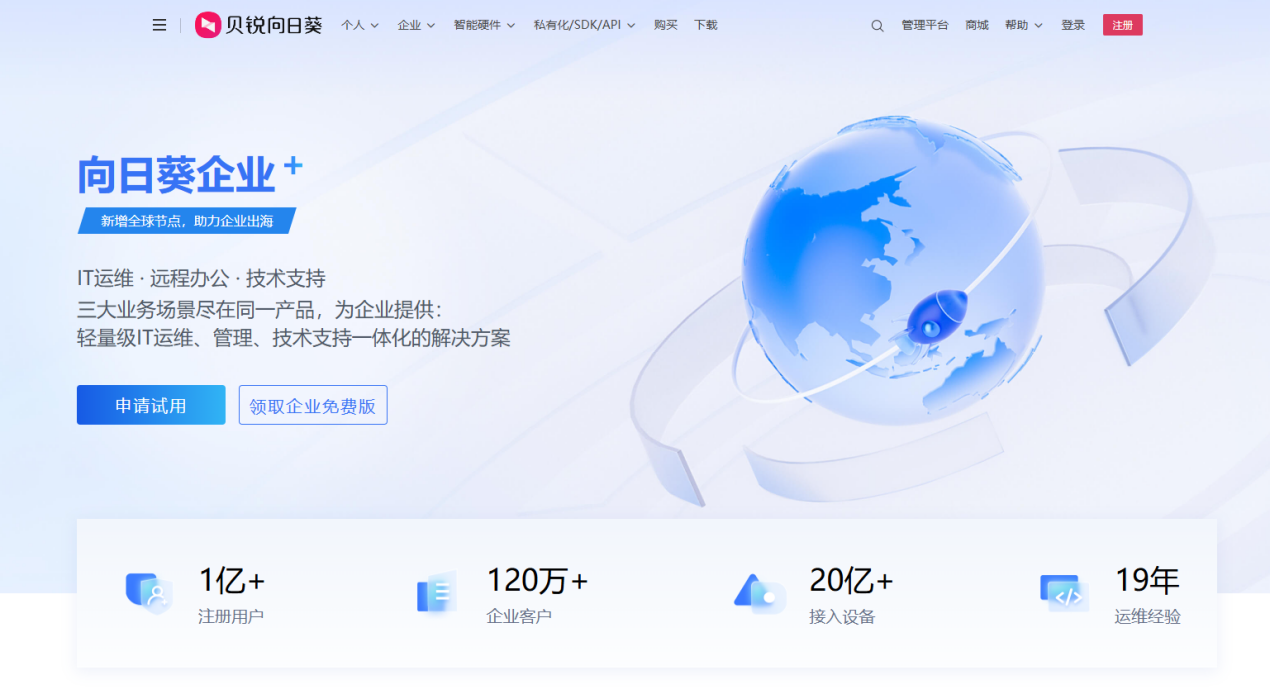Click the 20亿+ statistic text
This screenshot has height=699, width=1270.
pyautogui.click(x=851, y=580)
